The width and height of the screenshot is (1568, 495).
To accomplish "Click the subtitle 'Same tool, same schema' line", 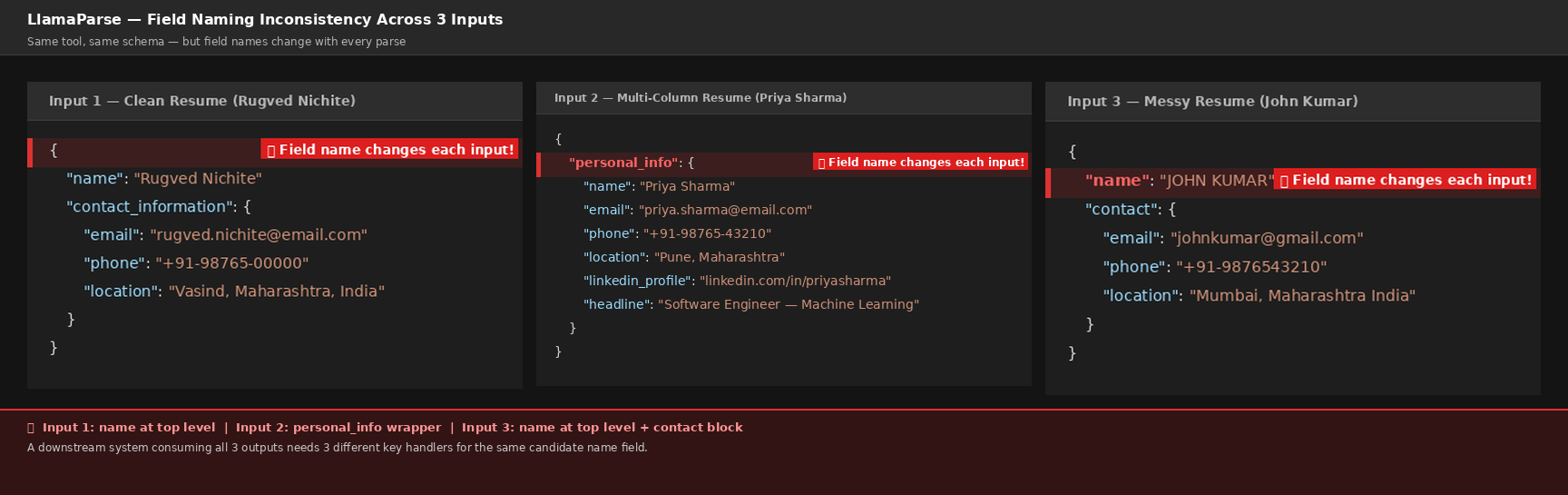I will click(216, 42).
